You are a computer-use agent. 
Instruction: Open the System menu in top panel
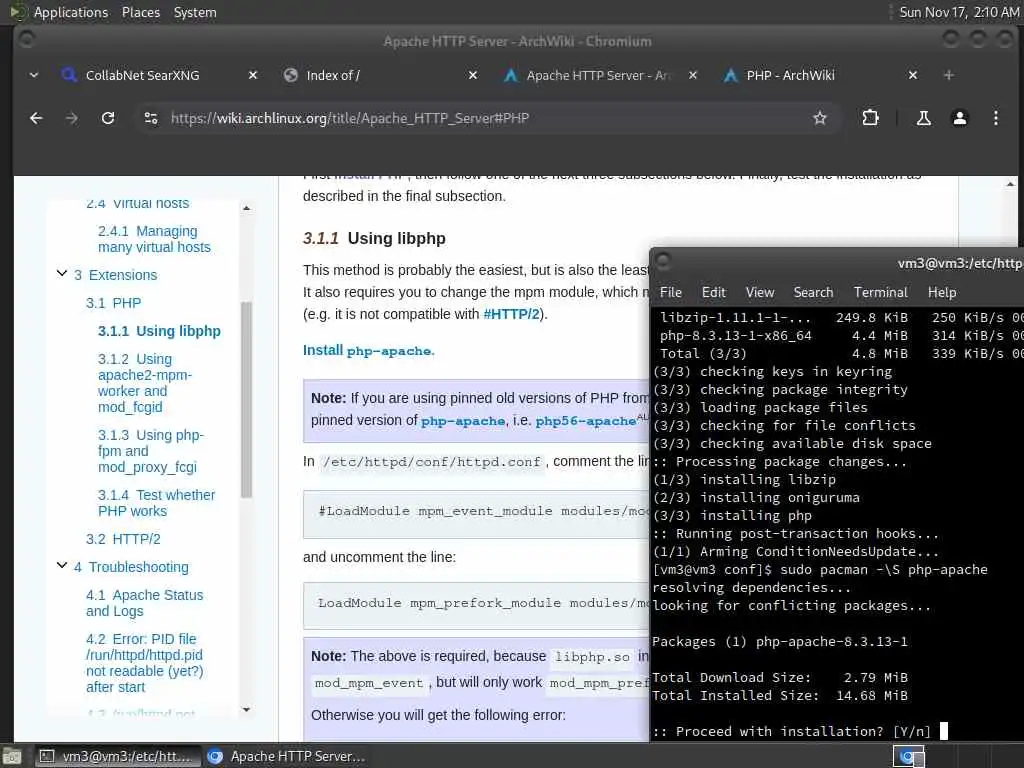click(195, 12)
